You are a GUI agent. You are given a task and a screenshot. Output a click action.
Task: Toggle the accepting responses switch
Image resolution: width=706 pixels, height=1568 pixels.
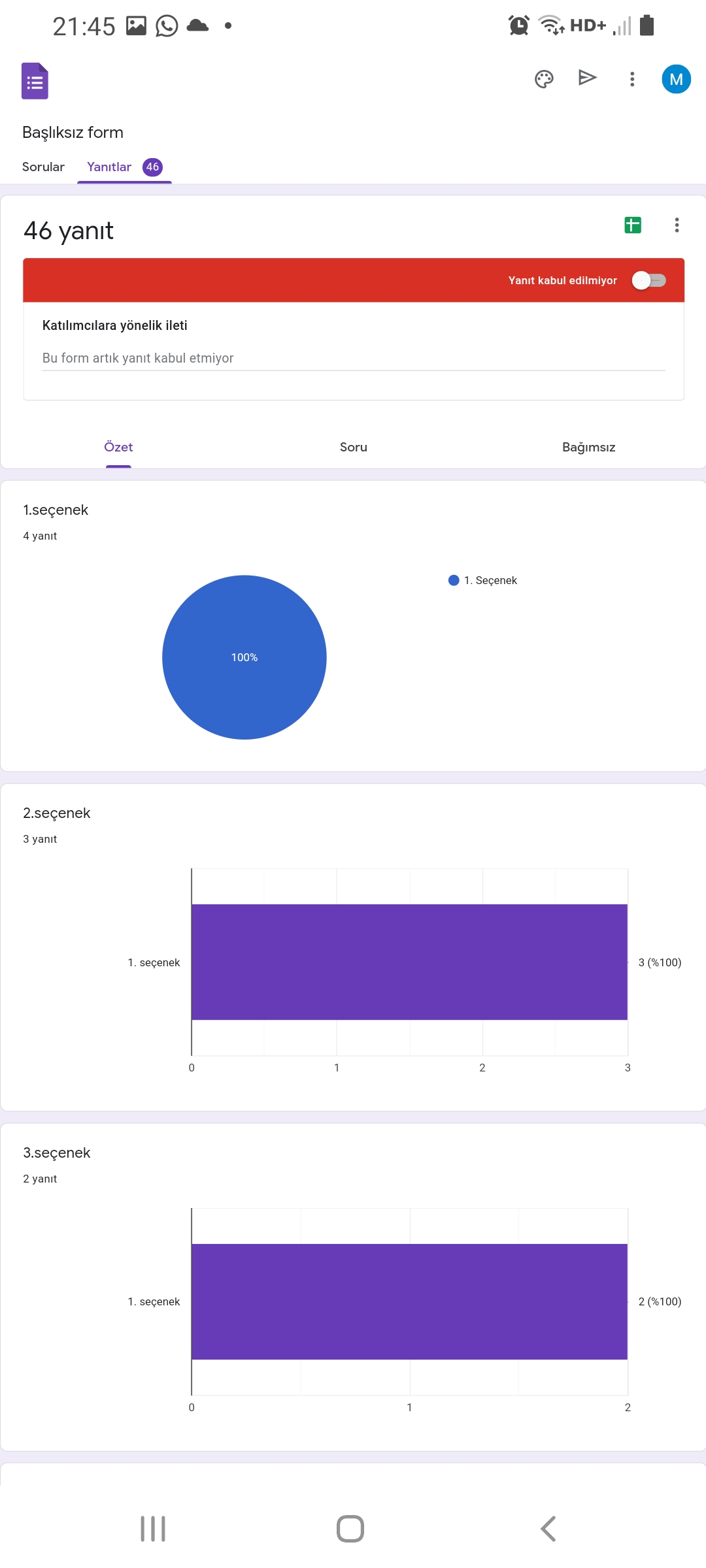point(648,280)
